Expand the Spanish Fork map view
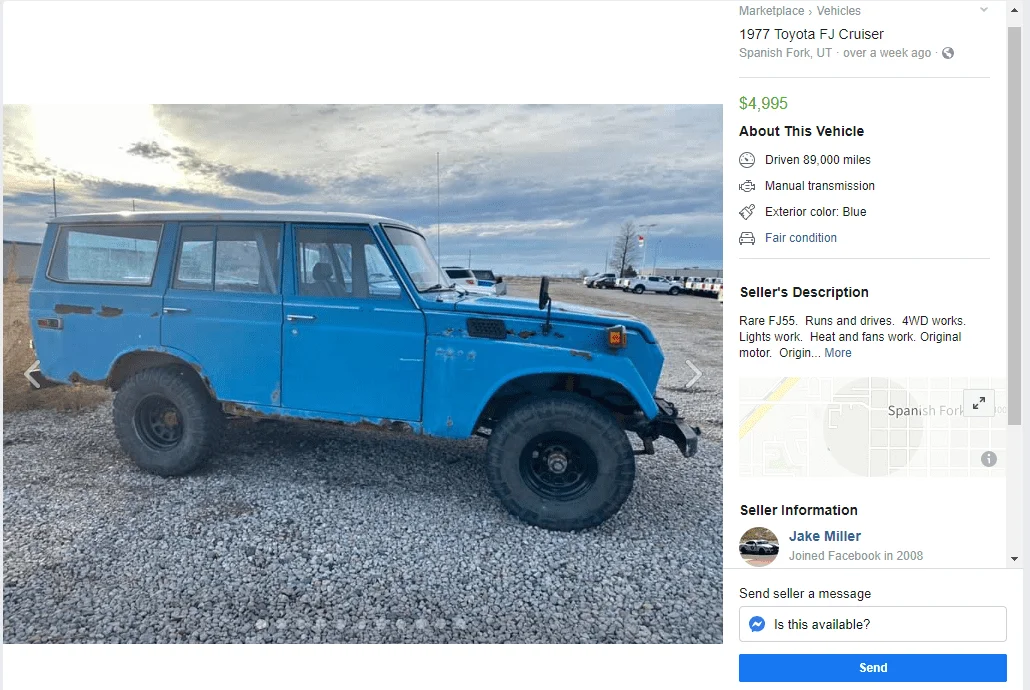 pyautogui.click(x=978, y=403)
